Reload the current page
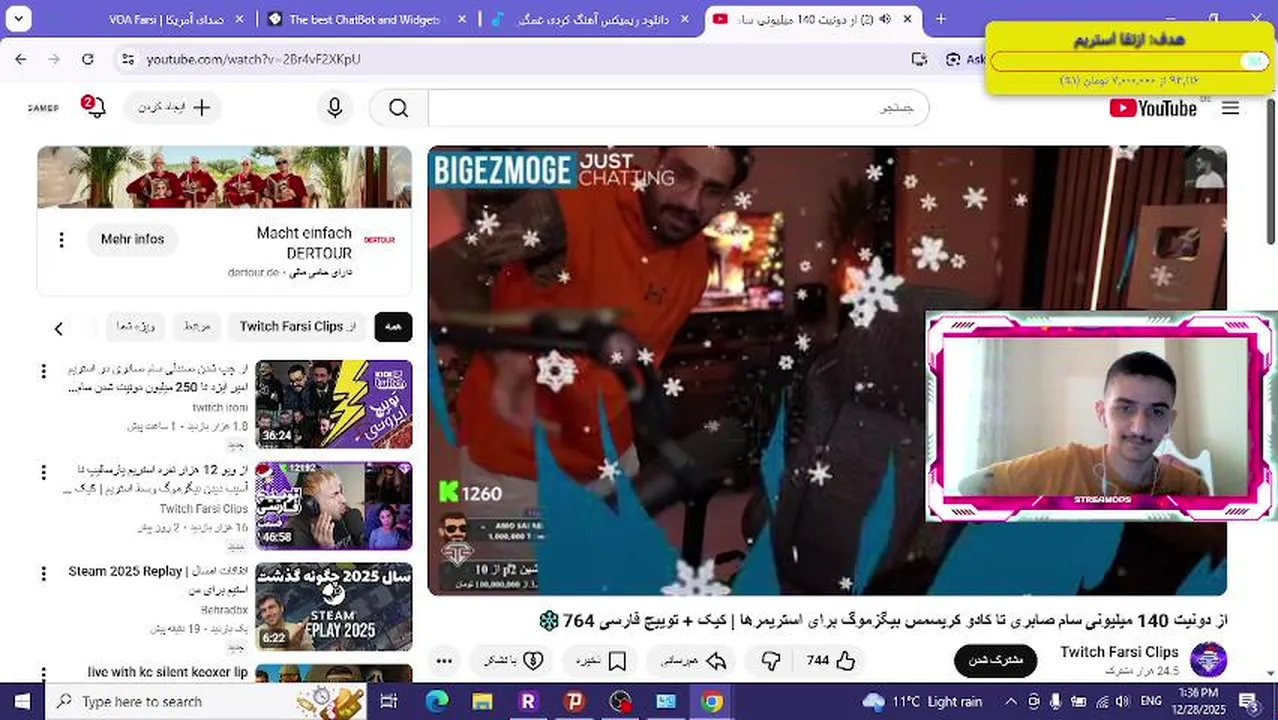Screen dimensions: 1278x720 pos(88,59)
